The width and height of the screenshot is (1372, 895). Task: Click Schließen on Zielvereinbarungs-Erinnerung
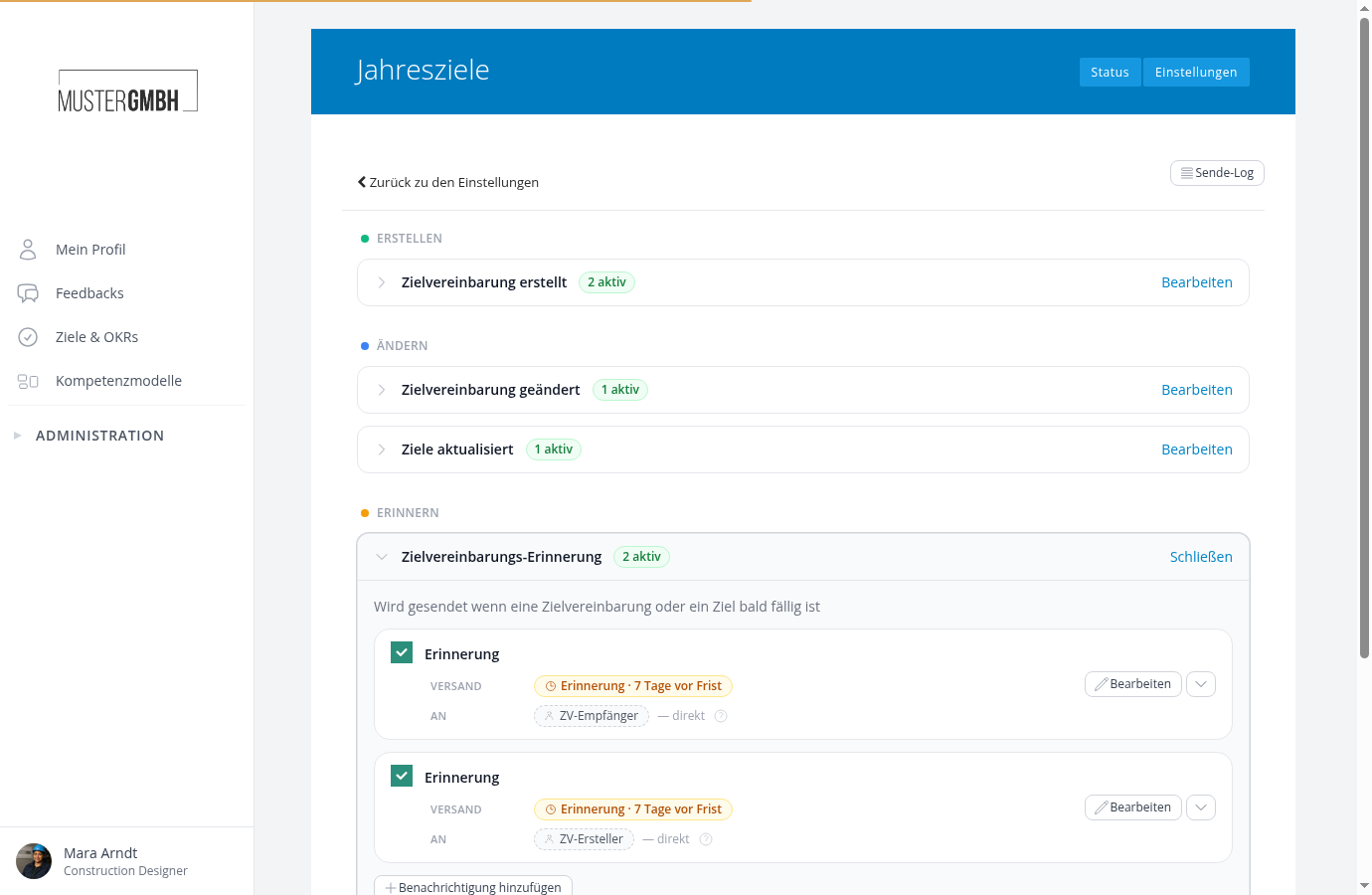click(1201, 557)
